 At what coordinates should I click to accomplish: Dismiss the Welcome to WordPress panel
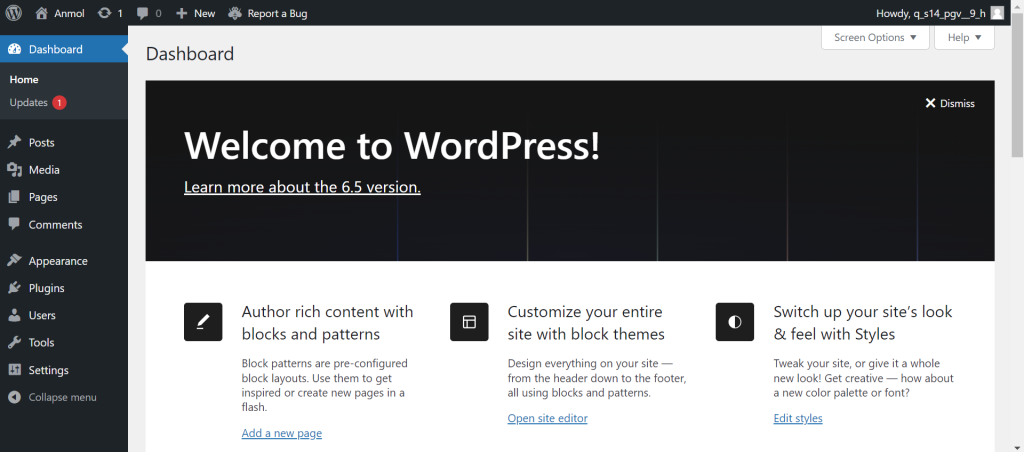(950, 103)
